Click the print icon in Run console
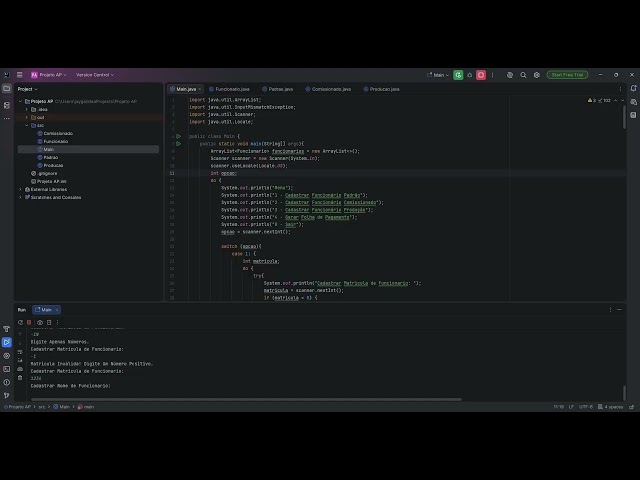This screenshot has width=640, height=480. point(20,369)
